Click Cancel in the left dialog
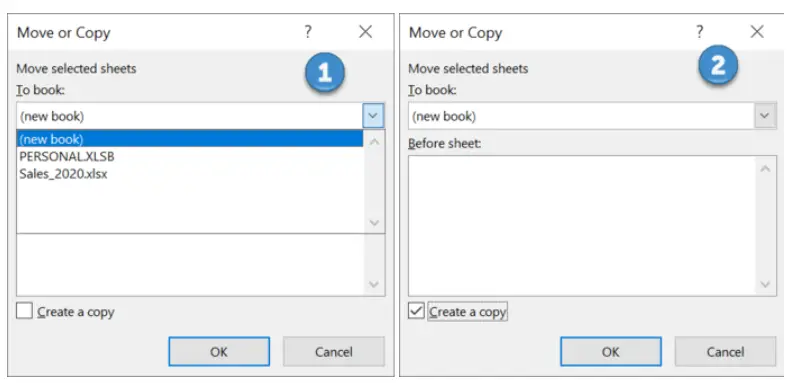This screenshot has height=383, width=794. (334, 352)
